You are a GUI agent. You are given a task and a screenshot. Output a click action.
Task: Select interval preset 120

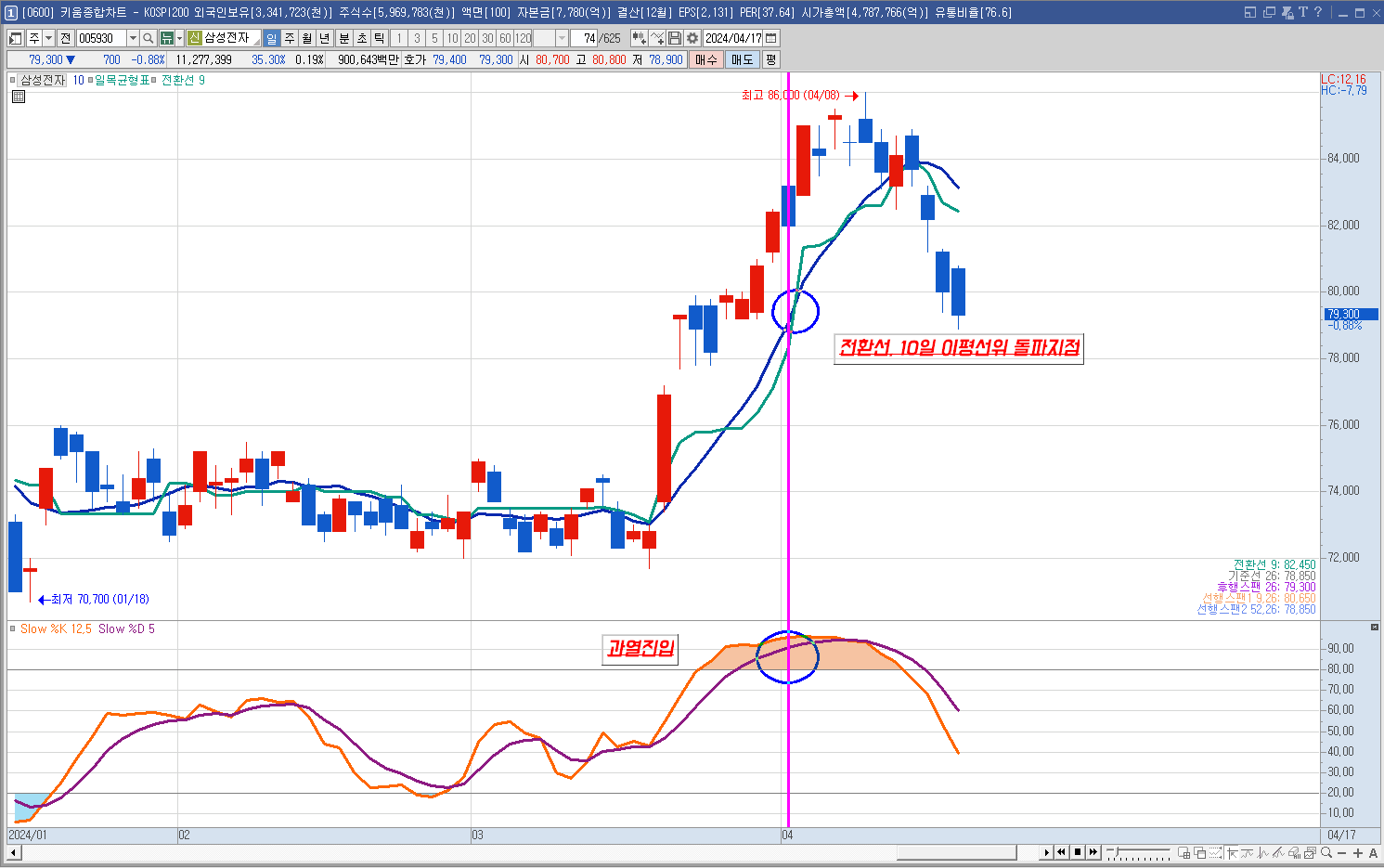point(523,38)
